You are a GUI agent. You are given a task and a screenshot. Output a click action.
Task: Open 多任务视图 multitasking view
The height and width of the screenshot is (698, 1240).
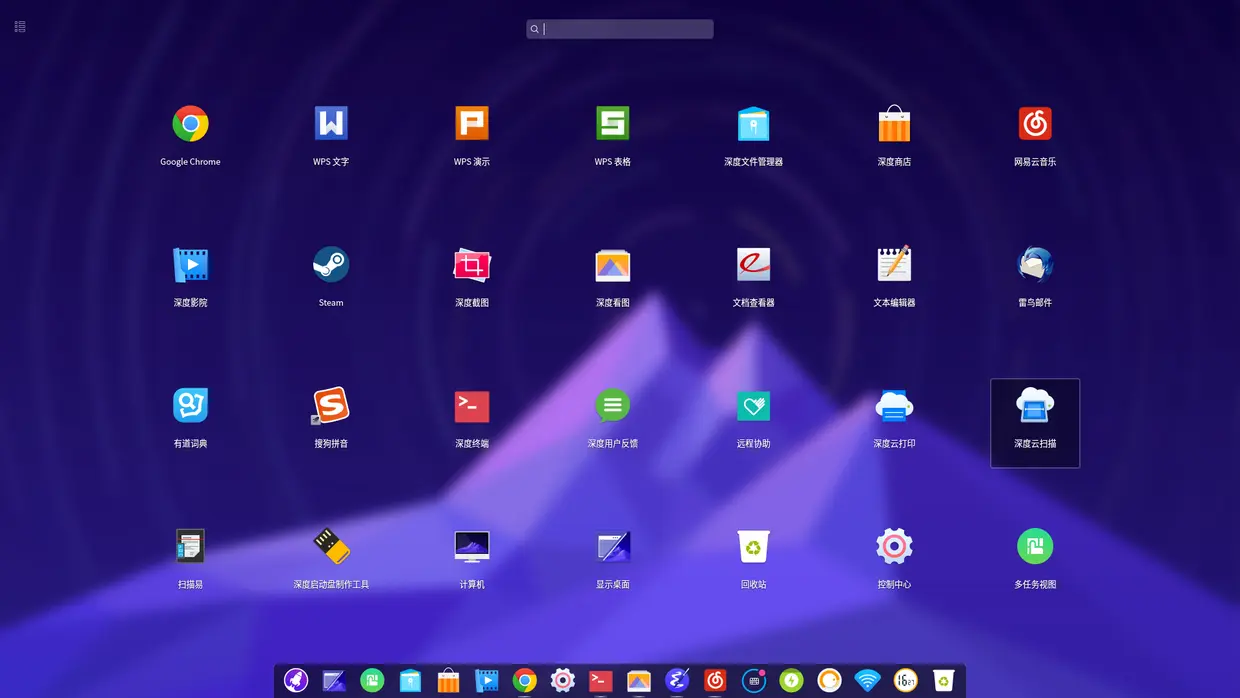tap(1035, 547)
